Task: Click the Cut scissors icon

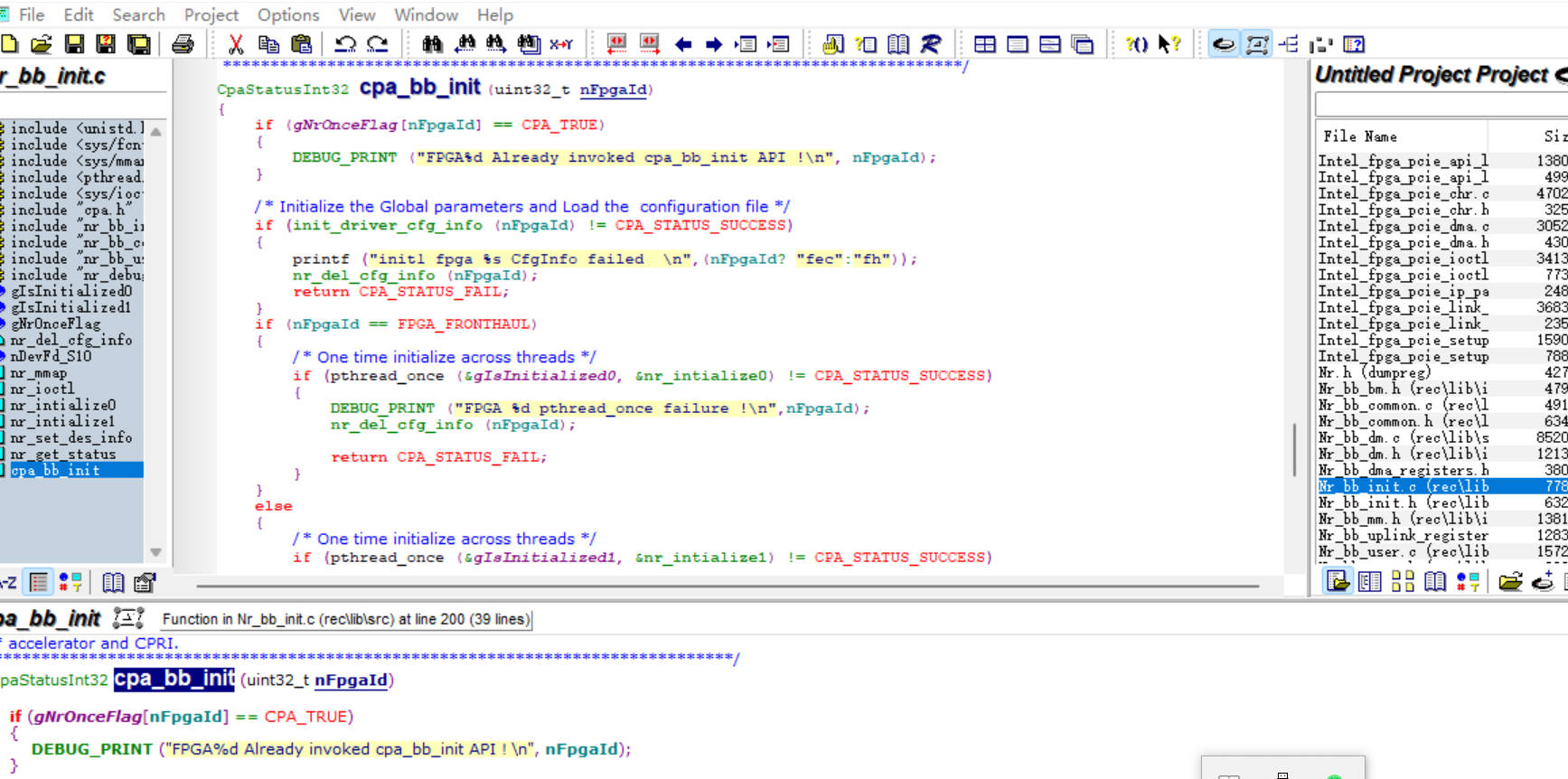Action: click(236, 43)
